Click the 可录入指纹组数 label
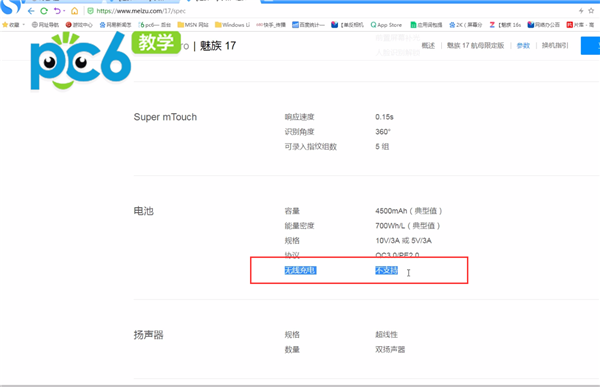The image size is (600, 387). click(x=311, y=147)
